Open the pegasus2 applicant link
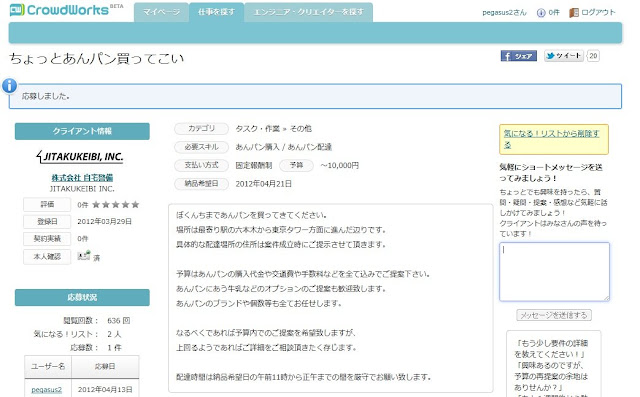 [x=47, y=390]
